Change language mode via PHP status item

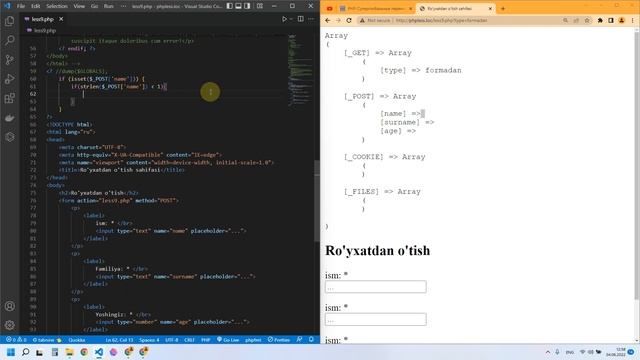click(206, 340)
